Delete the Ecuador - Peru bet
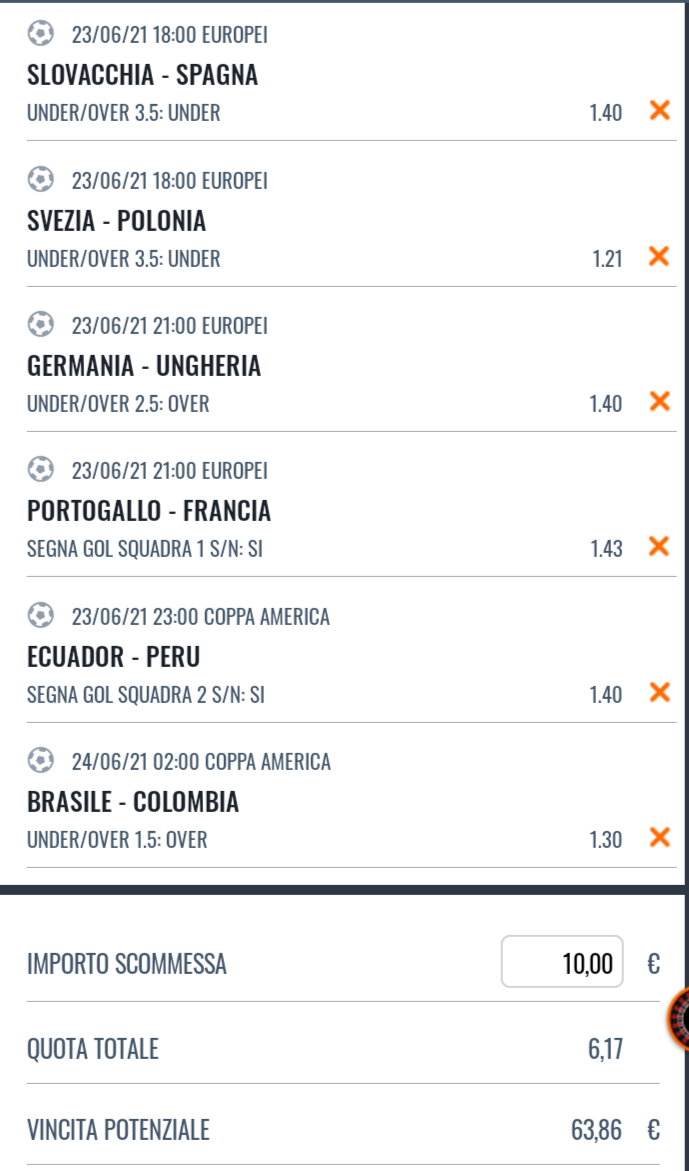689x1171 pixels. 659,692
